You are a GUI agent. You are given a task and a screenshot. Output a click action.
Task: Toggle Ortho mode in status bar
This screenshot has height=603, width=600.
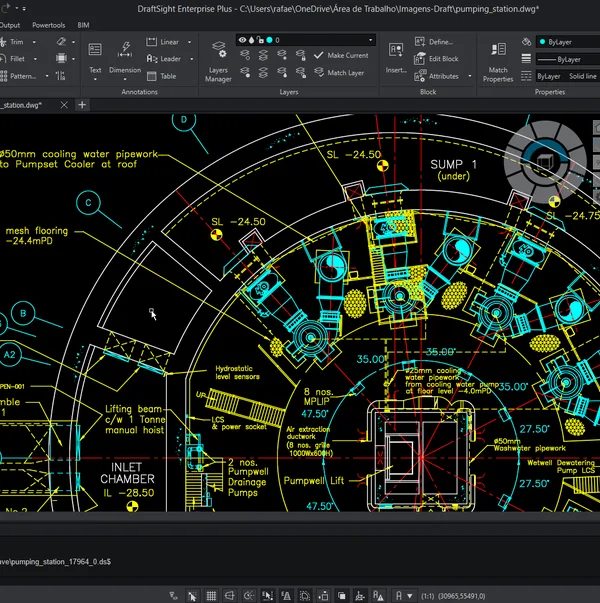point(230,596)
